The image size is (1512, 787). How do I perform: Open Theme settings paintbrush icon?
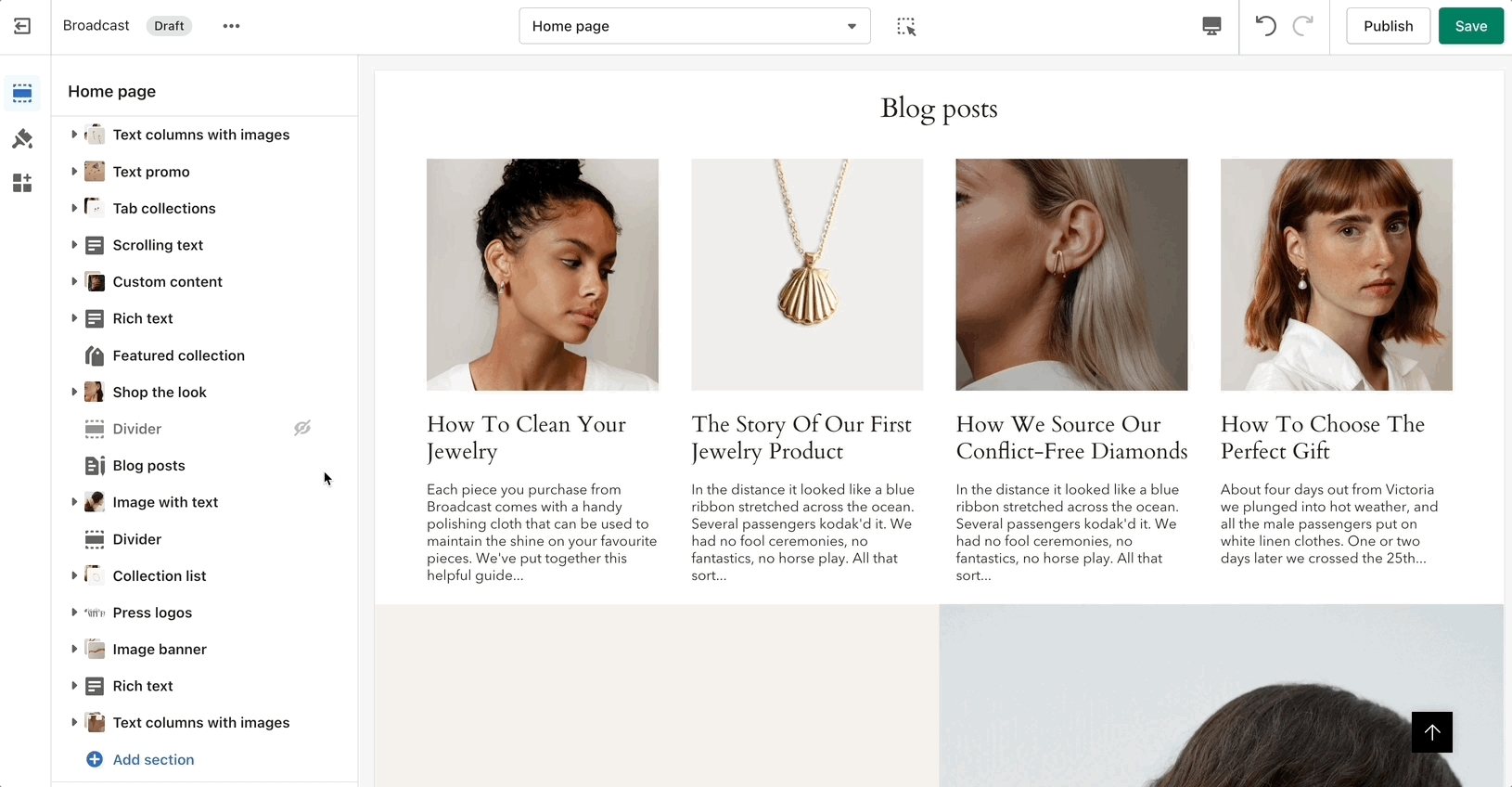pos(22,138)
